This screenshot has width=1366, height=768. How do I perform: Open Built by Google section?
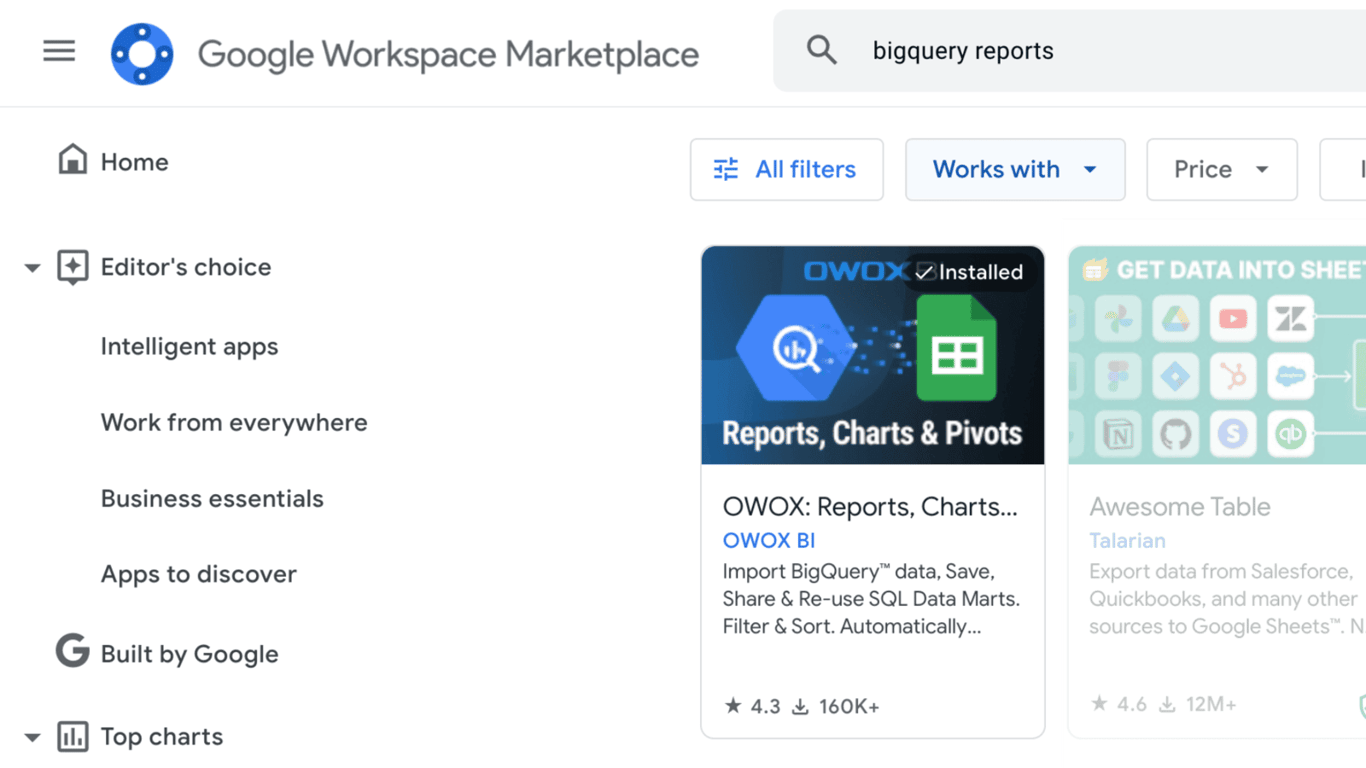coord(189,654)
